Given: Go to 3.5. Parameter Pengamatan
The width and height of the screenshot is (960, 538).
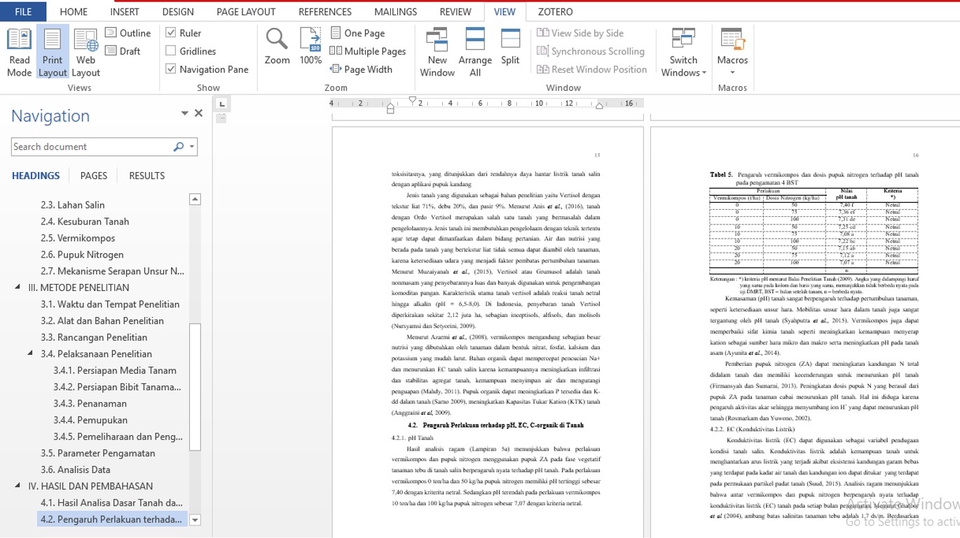Looking at the screenshot, I should (98, 453).
